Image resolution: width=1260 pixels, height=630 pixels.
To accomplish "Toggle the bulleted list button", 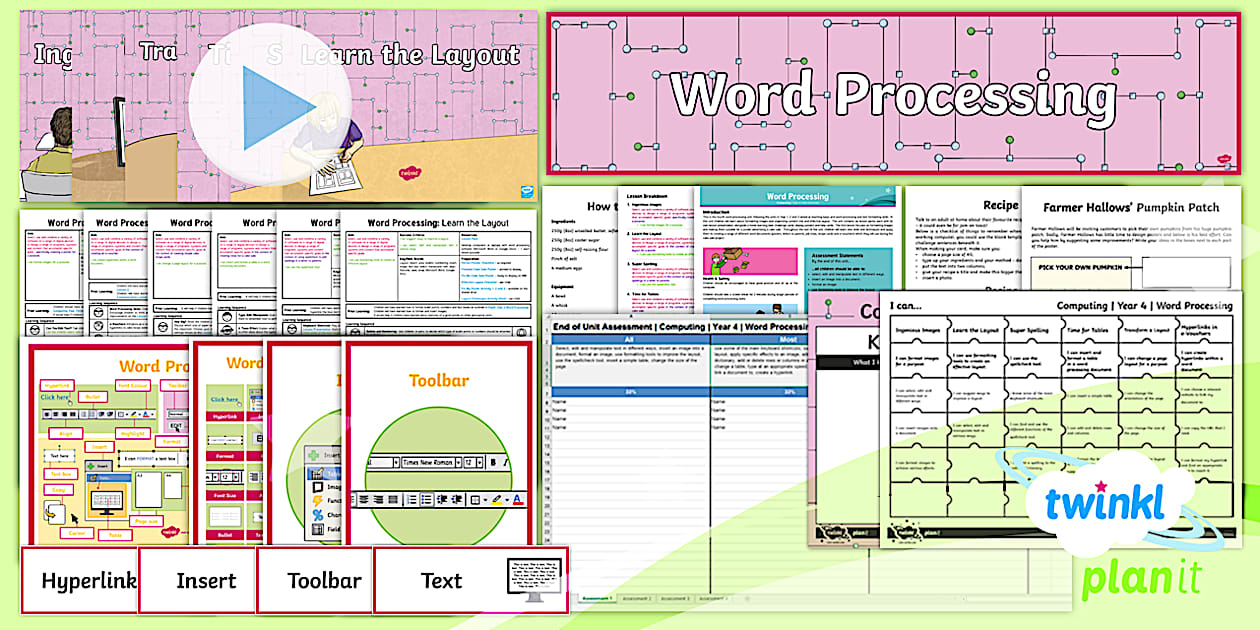I will (426, 499).
